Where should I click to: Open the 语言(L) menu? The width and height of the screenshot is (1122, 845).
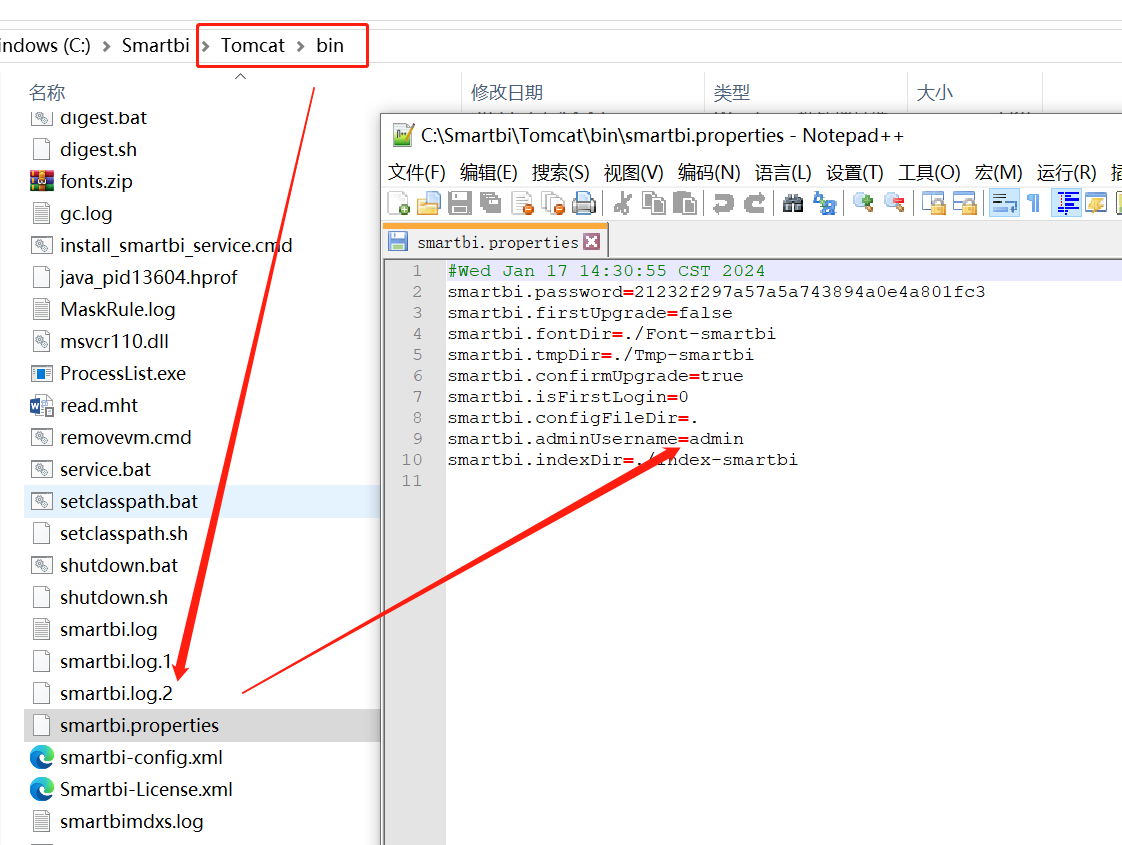click(x=783, y=172)
